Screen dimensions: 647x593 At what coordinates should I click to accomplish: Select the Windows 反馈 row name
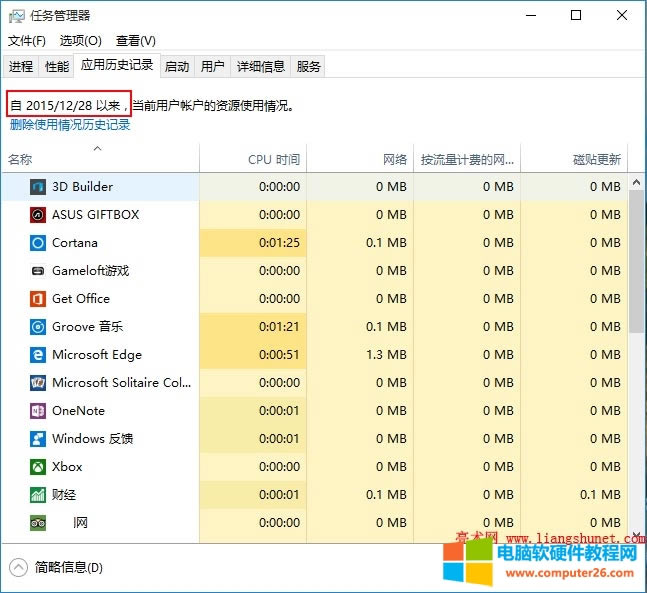[92, 439]
